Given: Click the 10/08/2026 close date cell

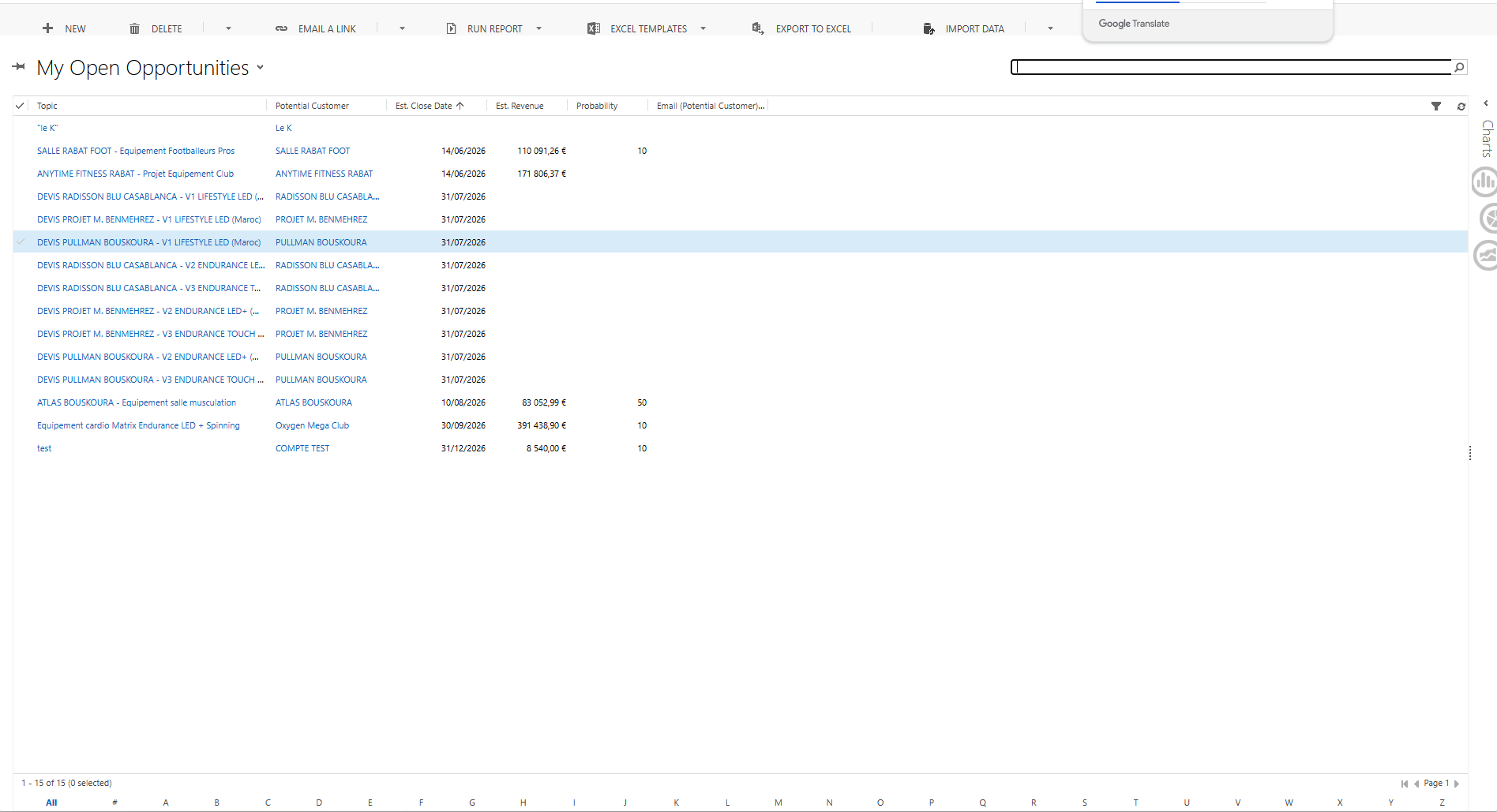Looking at the screenshot, I should (x=463, y=402).
